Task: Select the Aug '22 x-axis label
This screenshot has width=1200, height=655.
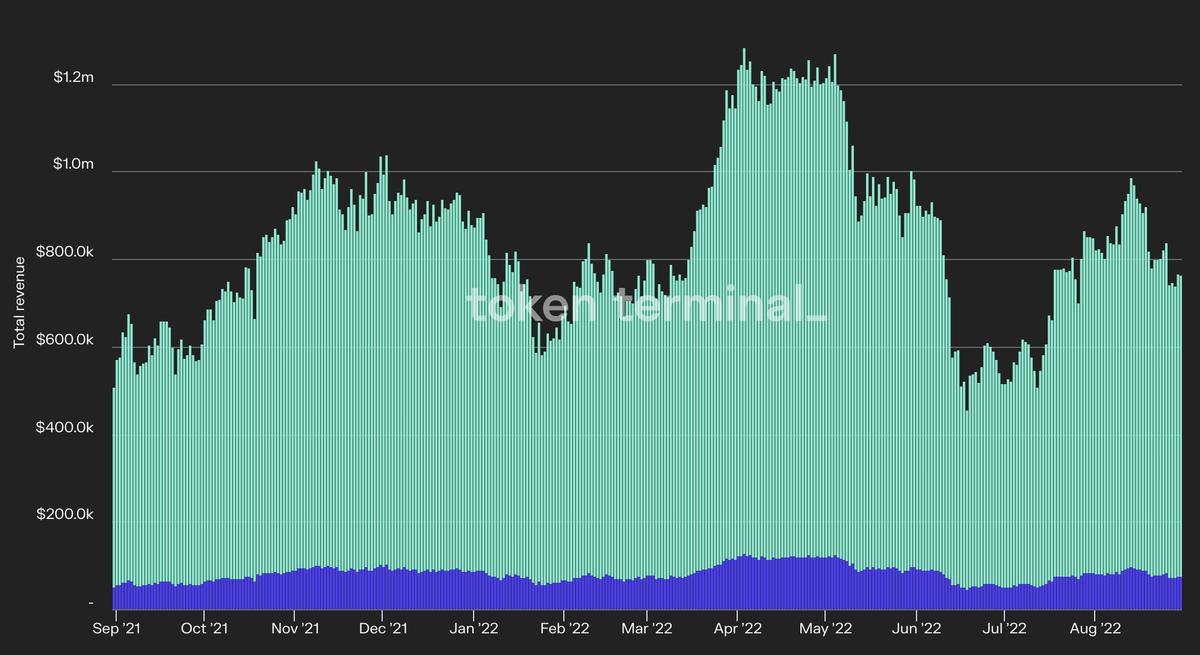Action: pyautogui.click(x=1094, y=629)
